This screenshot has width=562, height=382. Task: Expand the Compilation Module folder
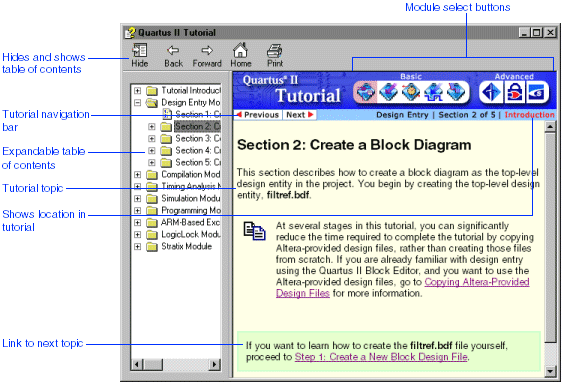[x=138, y=175]
